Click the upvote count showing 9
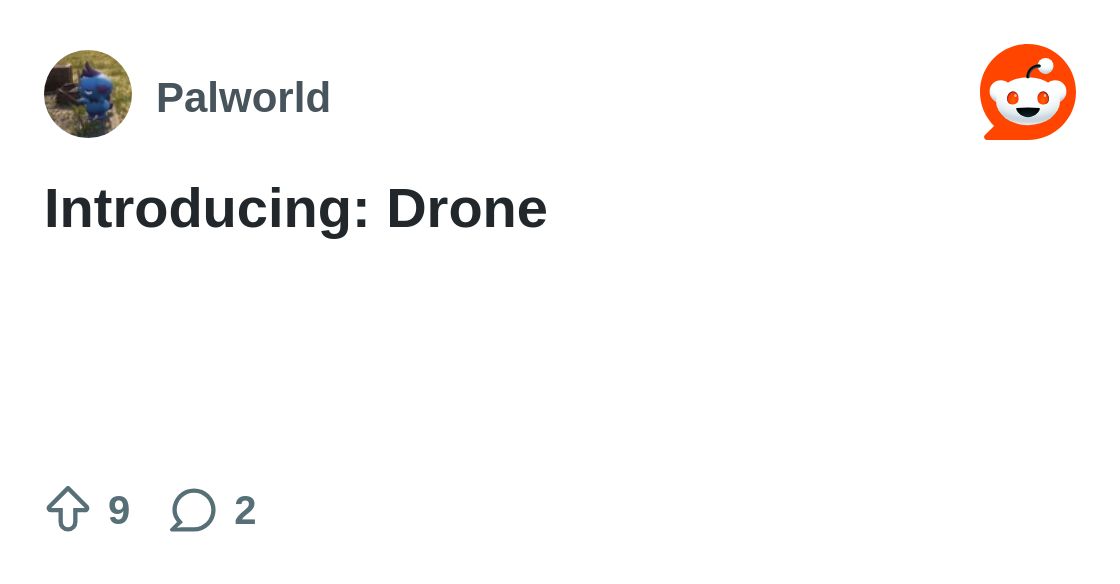The image size is (1120, 584). (x=119, y=510)
